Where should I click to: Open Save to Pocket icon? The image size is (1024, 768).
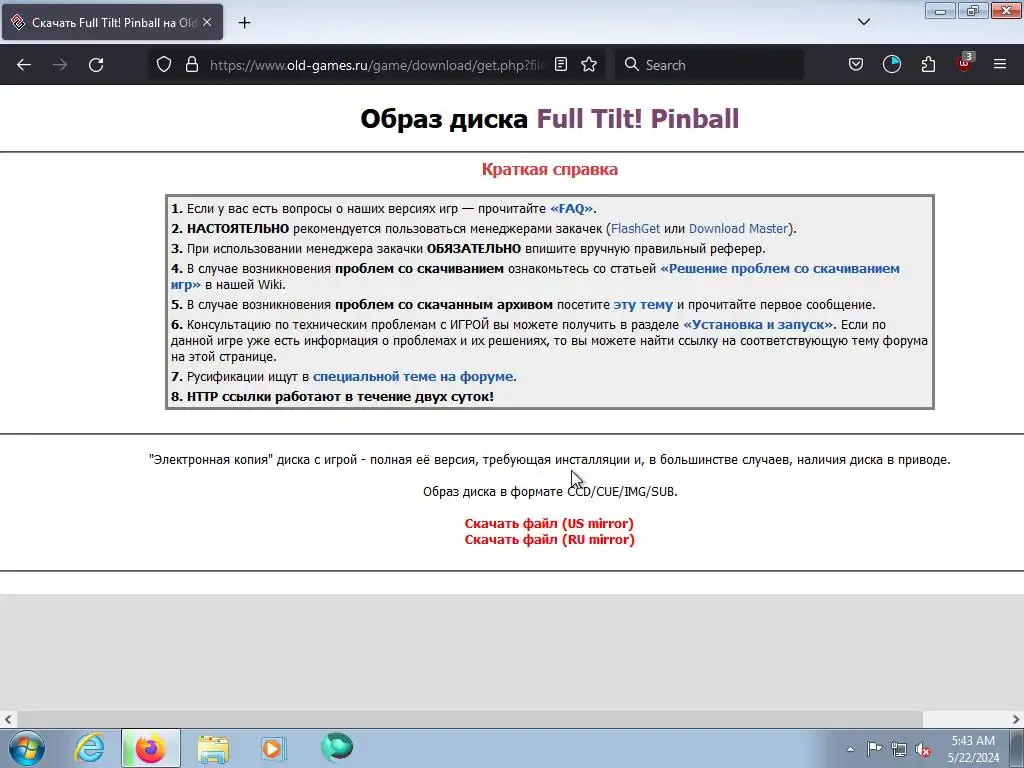pyautogui.click(x=856, y=64)
